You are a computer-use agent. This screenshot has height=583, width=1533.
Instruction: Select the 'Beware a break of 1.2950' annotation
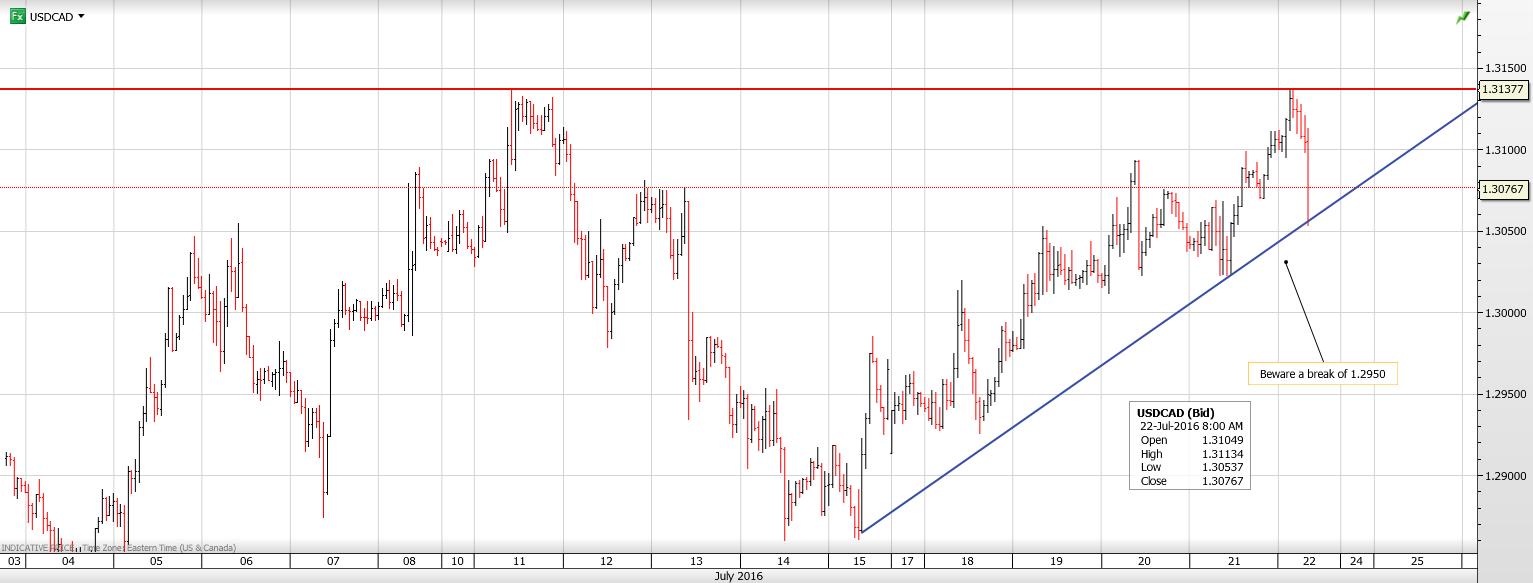pos(1321,373)
